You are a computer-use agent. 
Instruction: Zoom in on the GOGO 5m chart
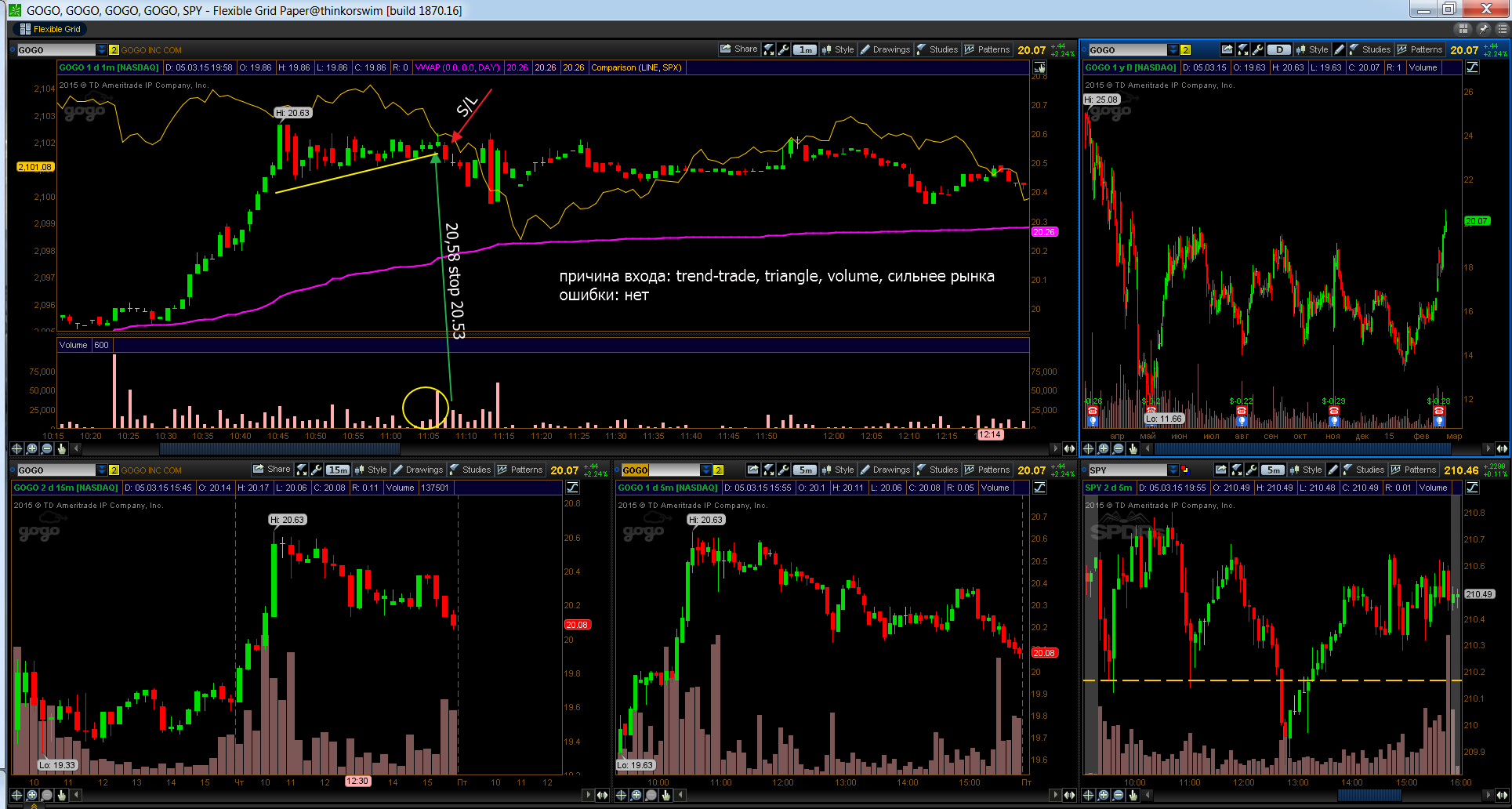click(x=636, y=795)
